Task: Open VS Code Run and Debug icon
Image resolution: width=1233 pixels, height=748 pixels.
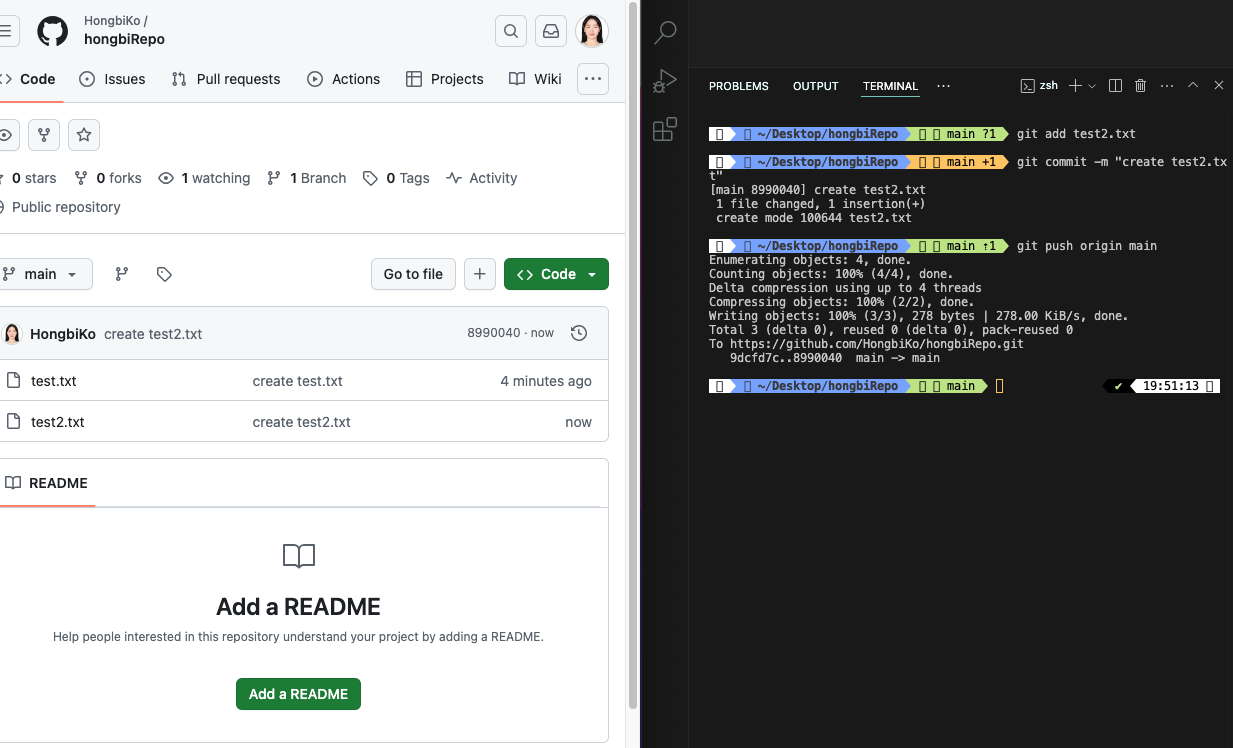Action: tap(665, 81)
